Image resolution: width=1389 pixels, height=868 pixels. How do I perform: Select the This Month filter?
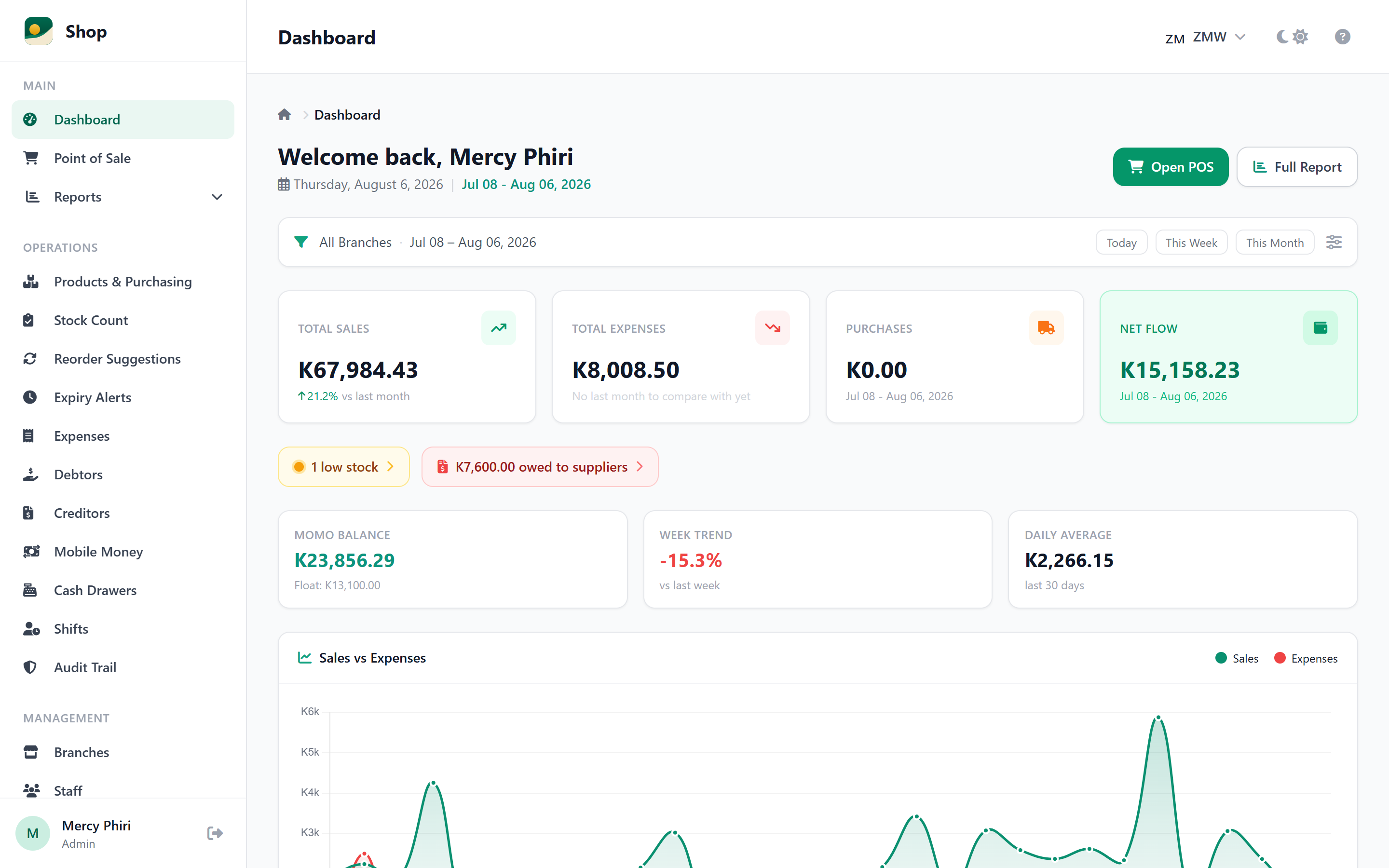[1274, 242]
